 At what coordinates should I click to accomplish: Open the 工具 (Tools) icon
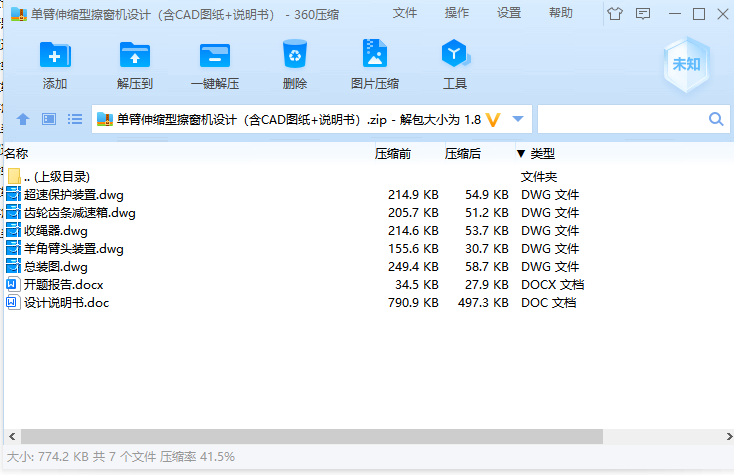[x=455, y=53]
